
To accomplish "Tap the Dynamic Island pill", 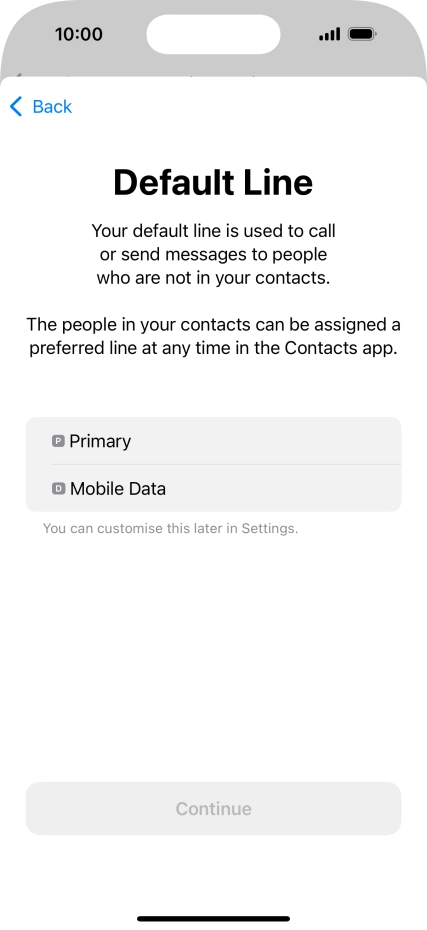I will pos(214,34).
